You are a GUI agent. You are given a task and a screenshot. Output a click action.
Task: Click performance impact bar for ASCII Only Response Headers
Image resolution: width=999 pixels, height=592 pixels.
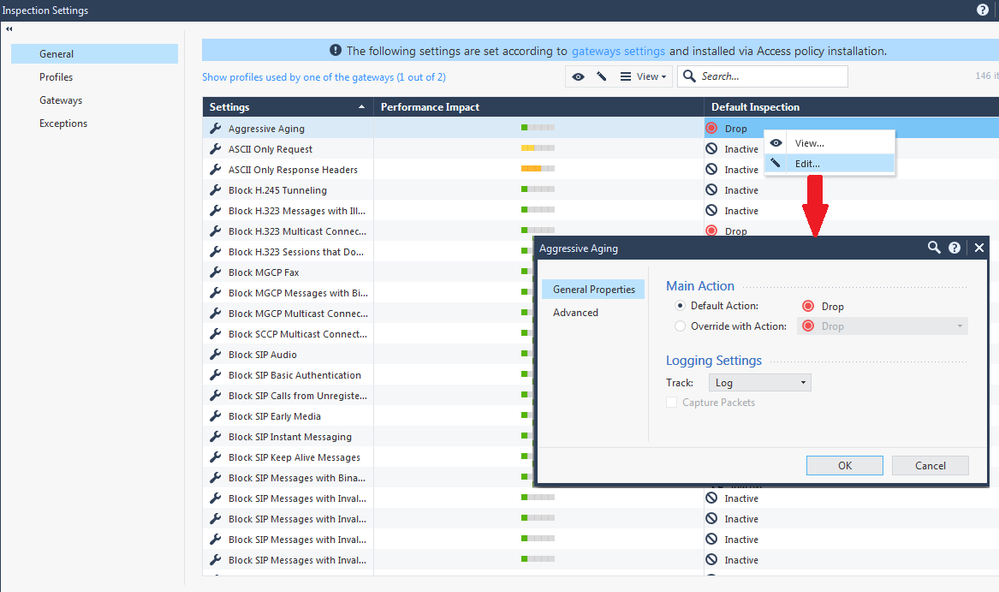[537, 170]
